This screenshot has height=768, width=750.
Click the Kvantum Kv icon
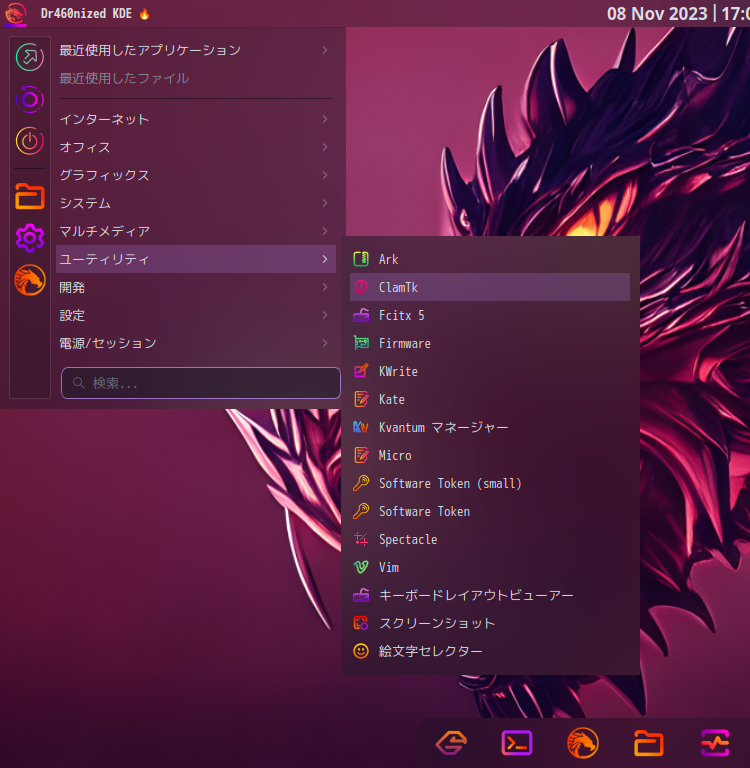click(x=361, y=427)
